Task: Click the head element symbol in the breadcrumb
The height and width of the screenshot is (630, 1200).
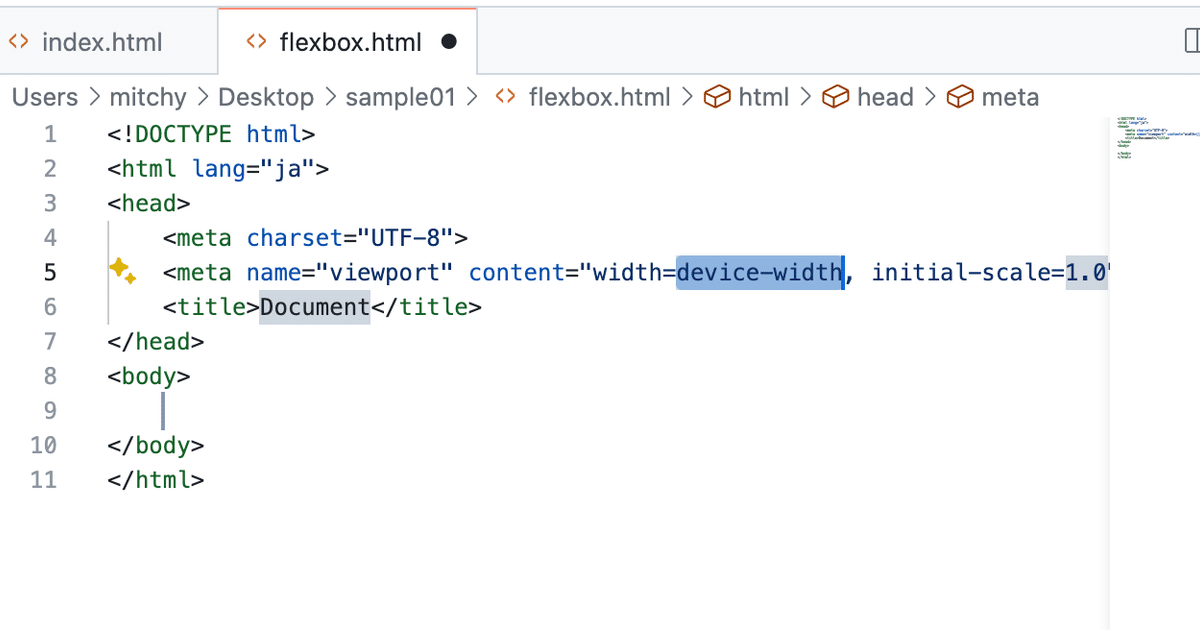Action: (836, 97)
